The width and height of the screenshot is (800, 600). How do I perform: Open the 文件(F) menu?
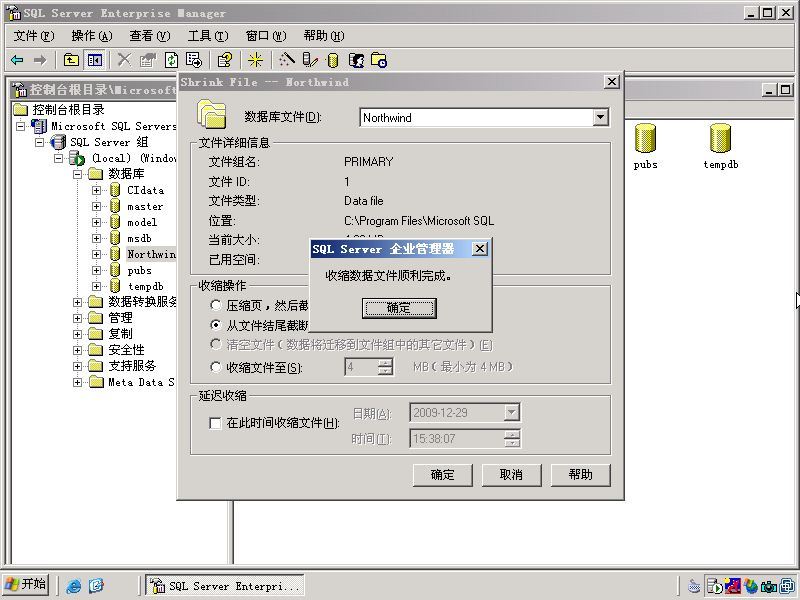[34, 36]
